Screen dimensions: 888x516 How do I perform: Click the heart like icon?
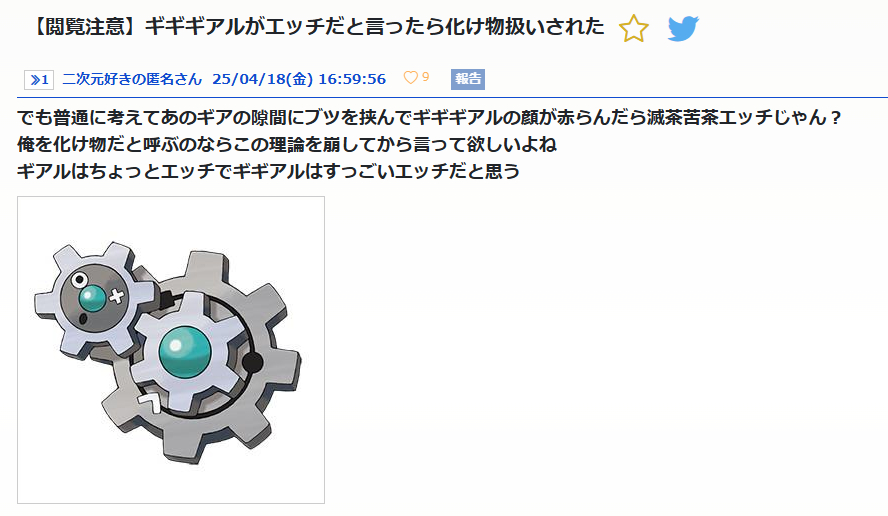(x=411, y=78)
